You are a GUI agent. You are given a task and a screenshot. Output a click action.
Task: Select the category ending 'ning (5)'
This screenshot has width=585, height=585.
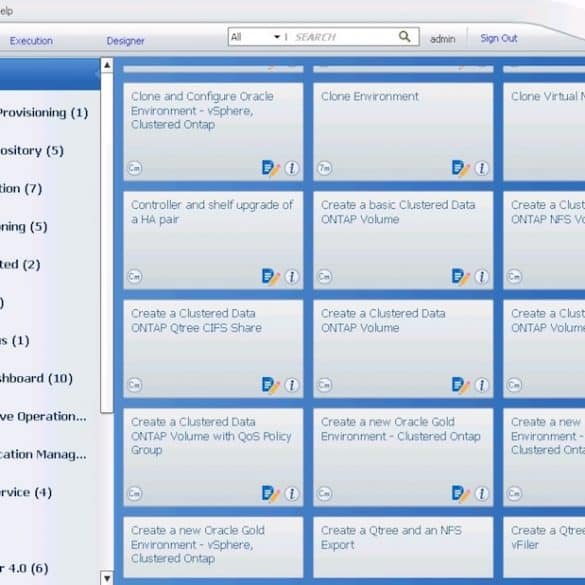pos(24,227)
